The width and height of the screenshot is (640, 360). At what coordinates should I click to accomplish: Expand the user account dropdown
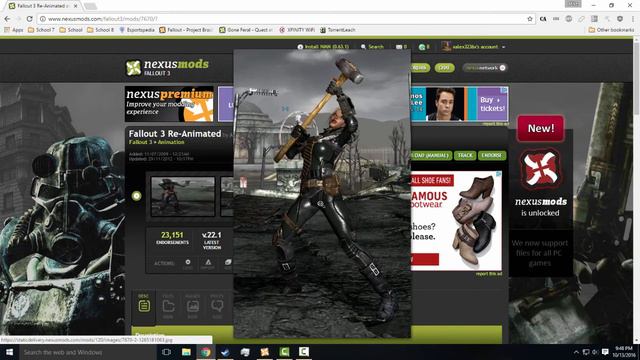tap(473, 47)
